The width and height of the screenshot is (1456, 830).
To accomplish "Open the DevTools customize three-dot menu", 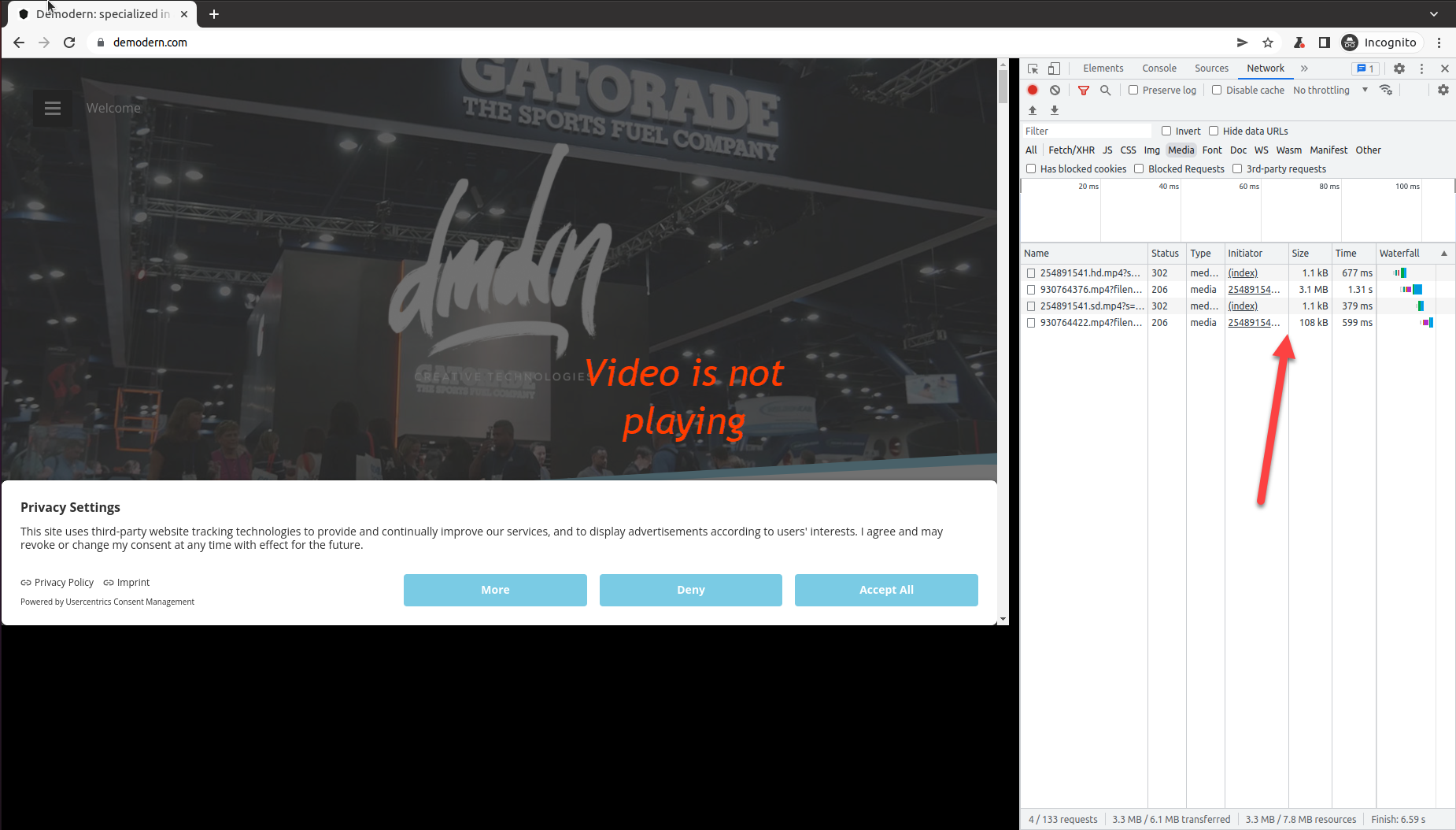I will [1421, 69].
